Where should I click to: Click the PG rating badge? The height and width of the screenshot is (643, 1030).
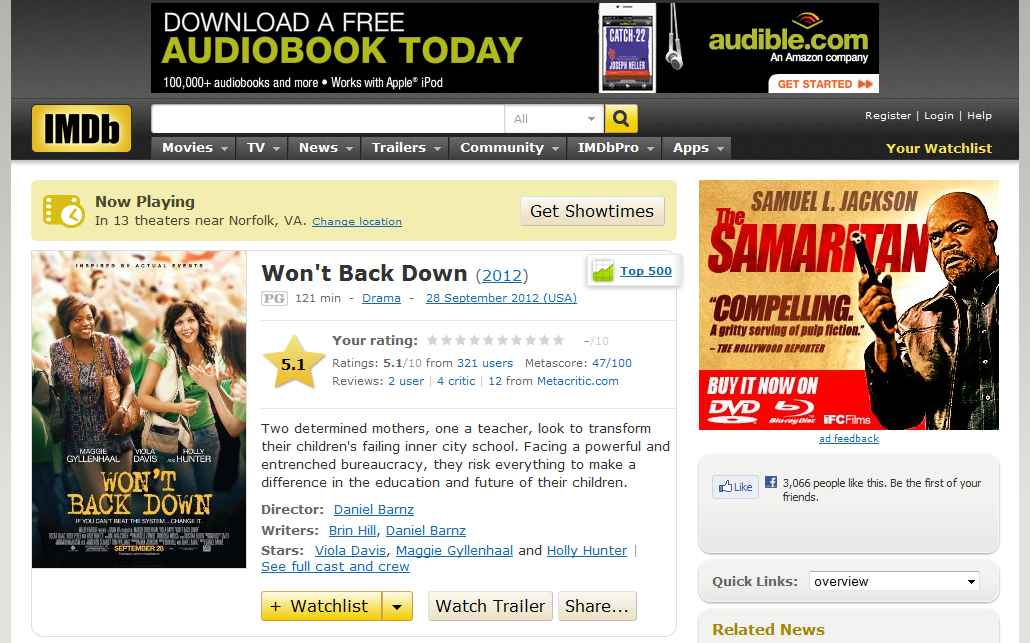pyautogui.click(x=274, y=298)
